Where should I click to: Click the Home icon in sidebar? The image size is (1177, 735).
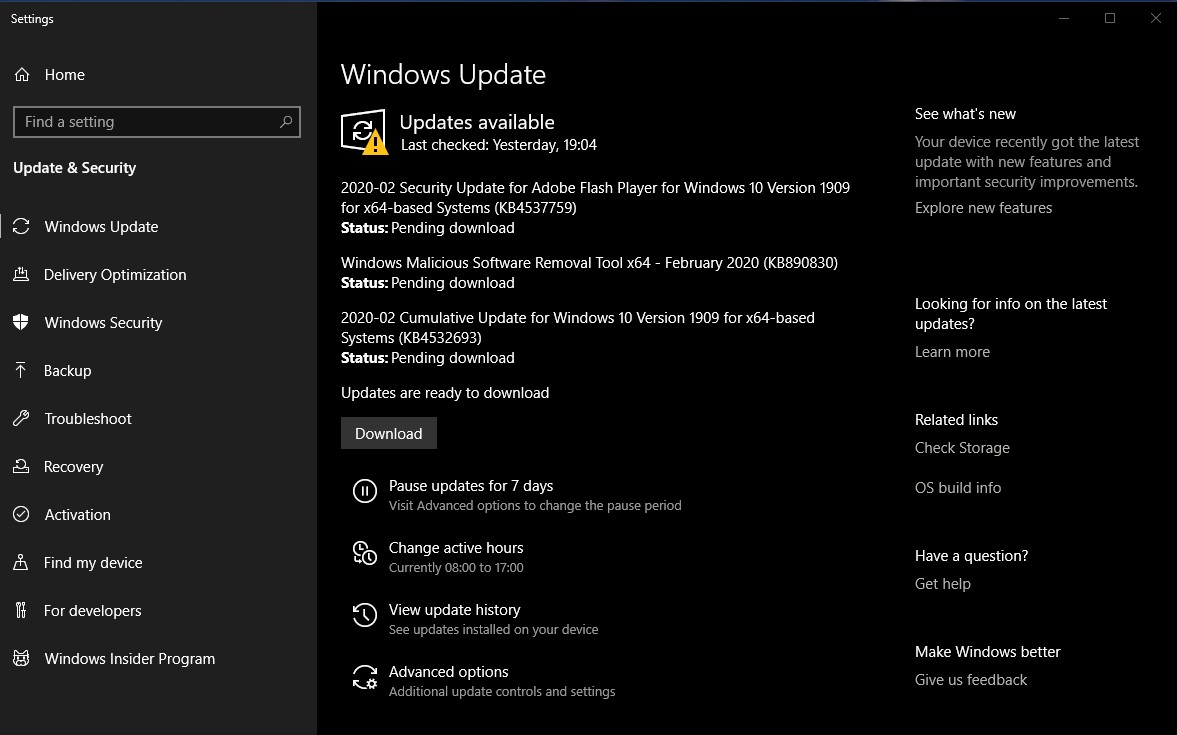pyautogui.click(x=22, y=75)
